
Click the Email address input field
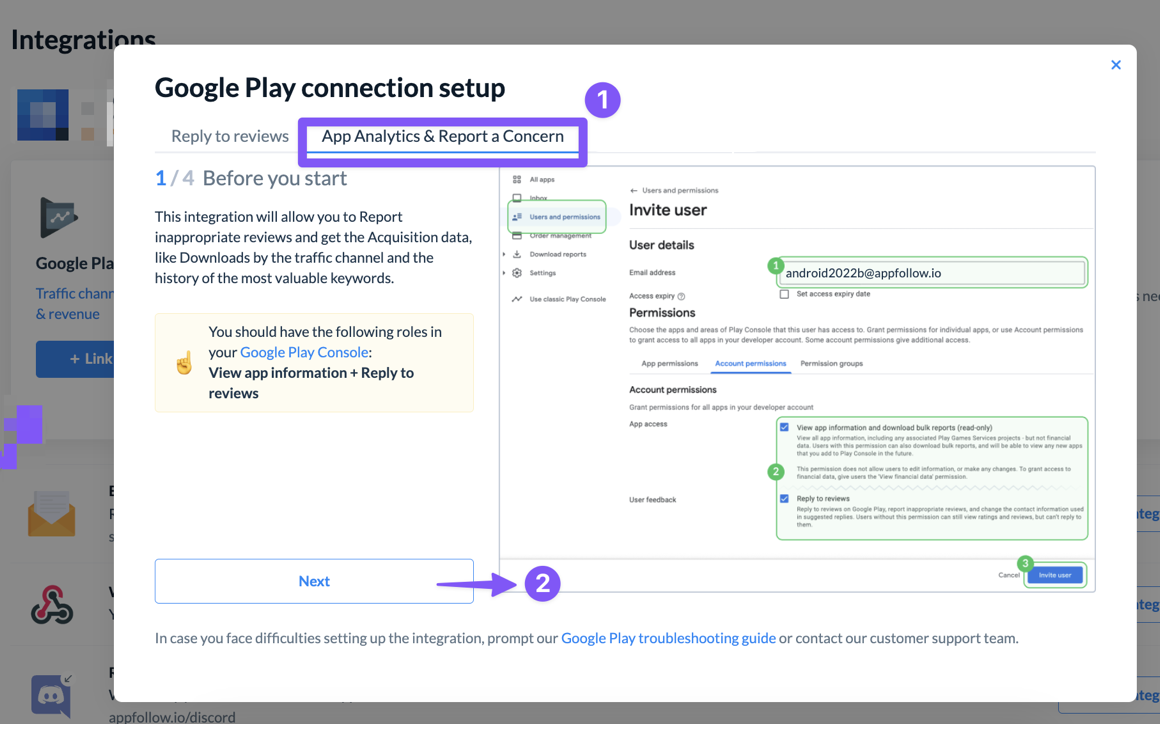[932, 273]
